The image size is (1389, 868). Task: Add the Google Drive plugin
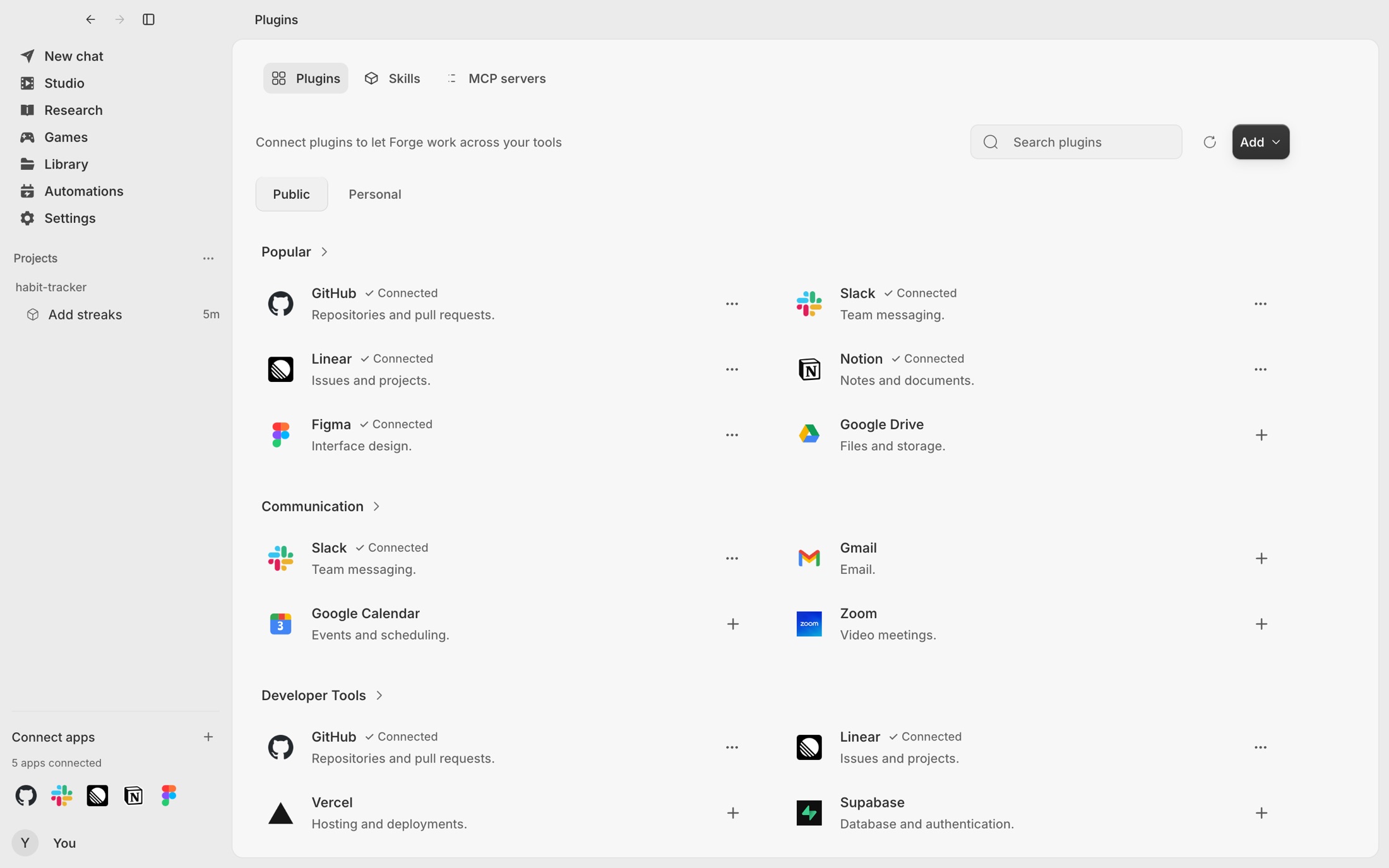[1261, 436]
